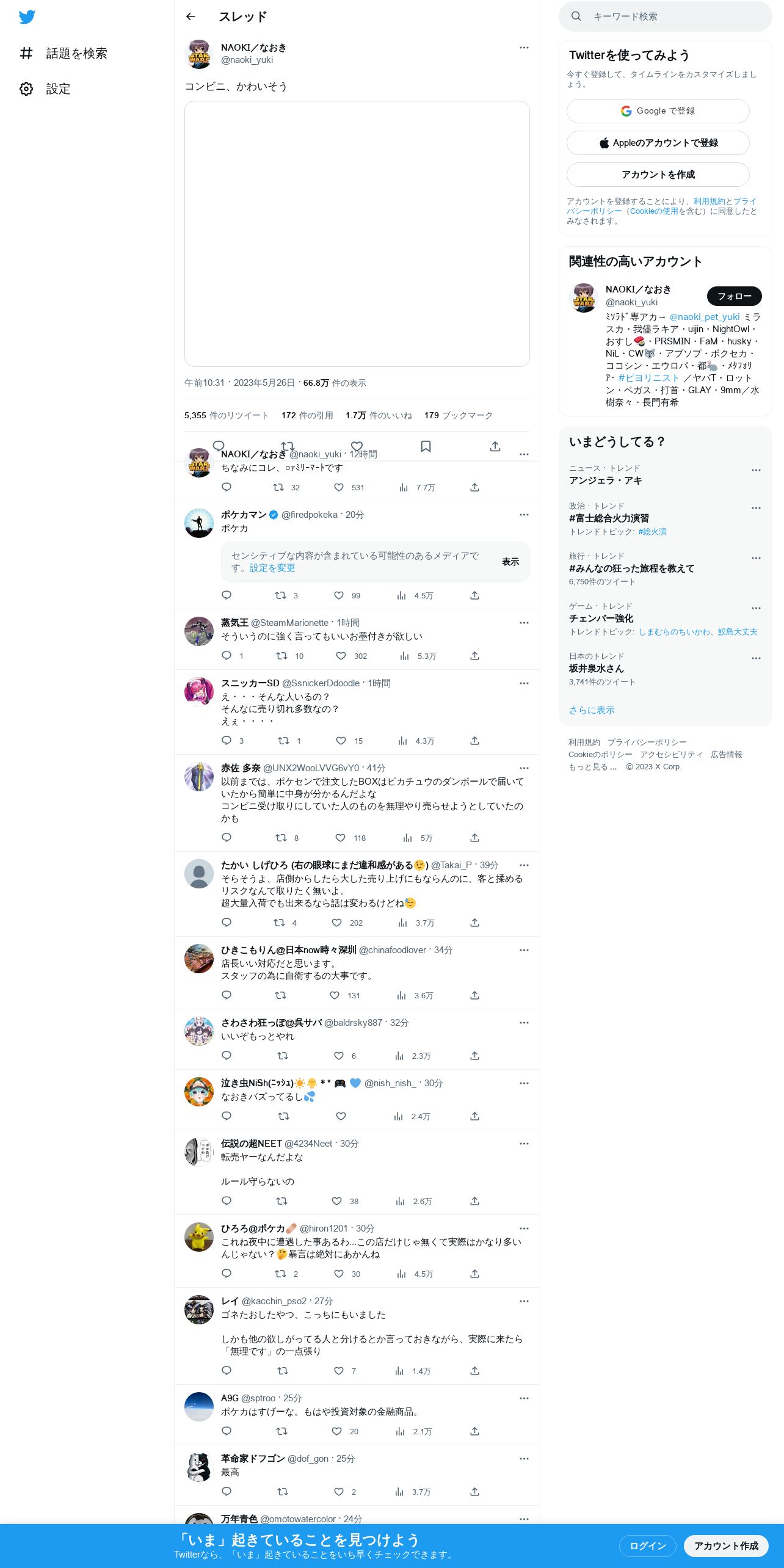
Task: Share the main tweet via share icon
Action: (x=495, y=446)
